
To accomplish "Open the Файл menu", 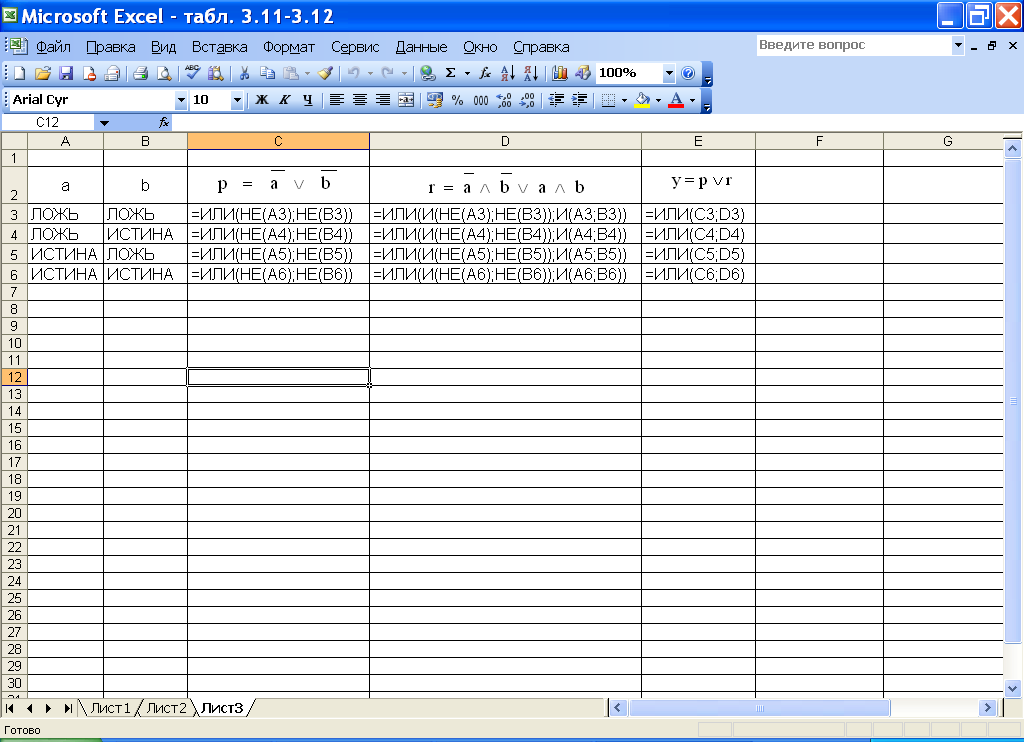I will tap(53, 47).
